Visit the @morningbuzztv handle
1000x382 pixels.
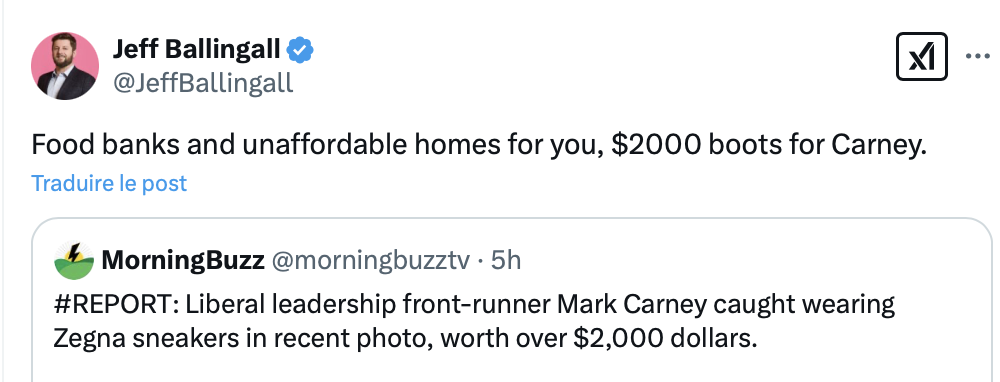(x=371, y=260)
